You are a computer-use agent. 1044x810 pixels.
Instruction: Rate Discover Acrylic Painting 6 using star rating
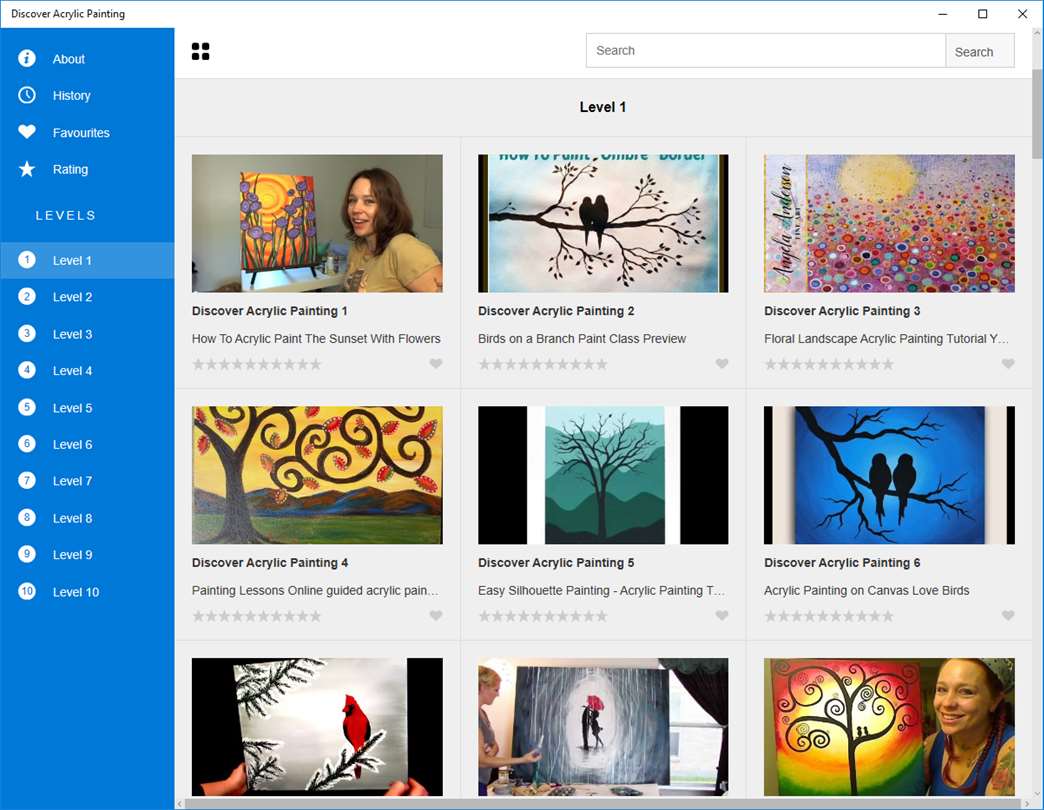pyautogui.click(x=829, y=616)
